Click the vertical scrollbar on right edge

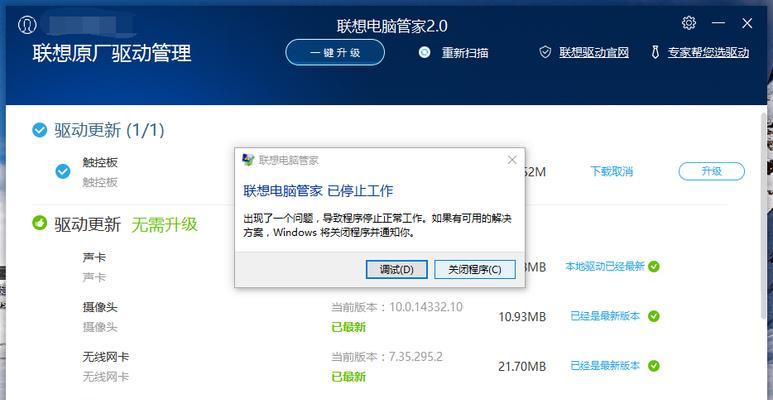tap(765, 215)
